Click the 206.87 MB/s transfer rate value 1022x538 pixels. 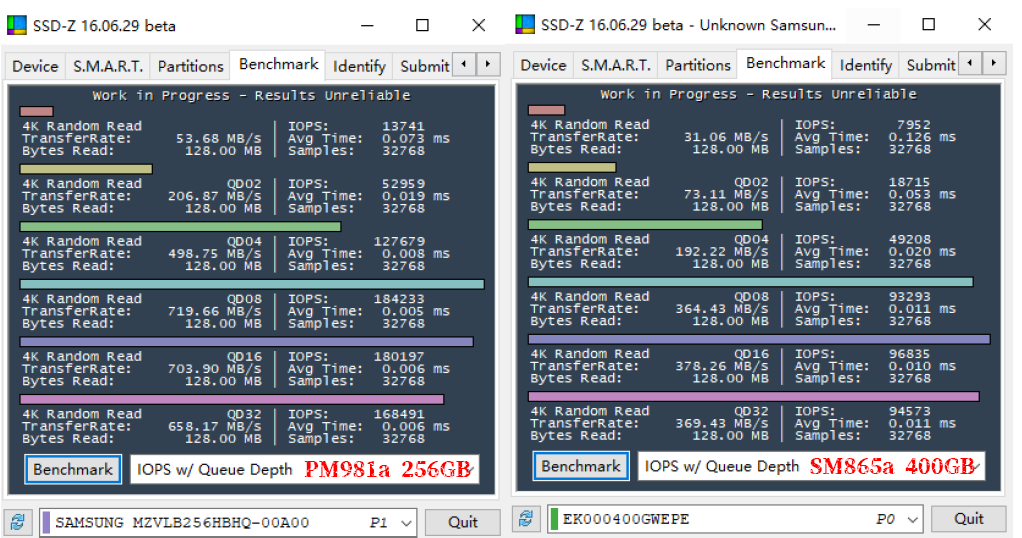(214, 196)
